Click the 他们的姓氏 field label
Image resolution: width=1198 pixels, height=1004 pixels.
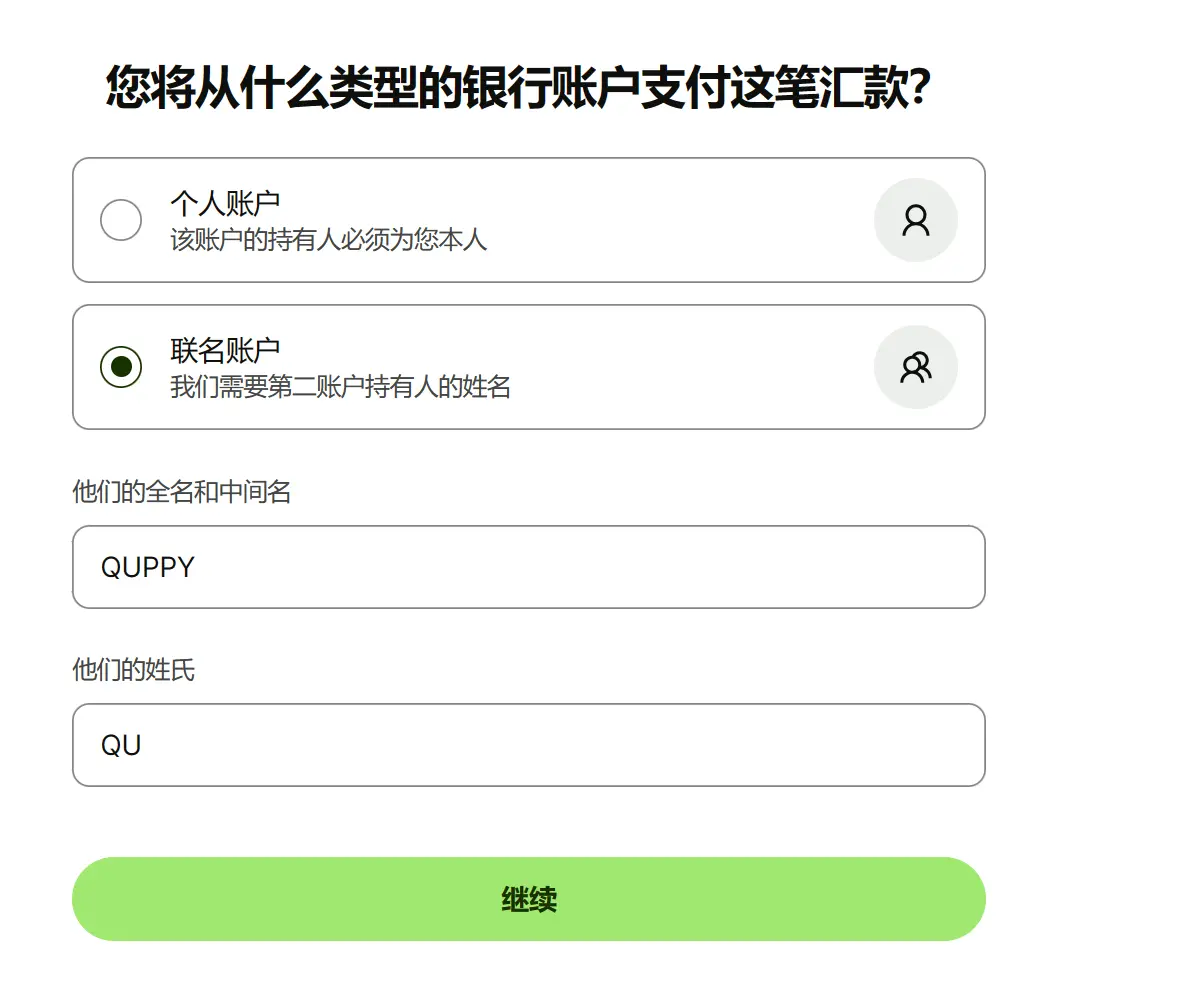pyautogui.click(x=134, y=670)
